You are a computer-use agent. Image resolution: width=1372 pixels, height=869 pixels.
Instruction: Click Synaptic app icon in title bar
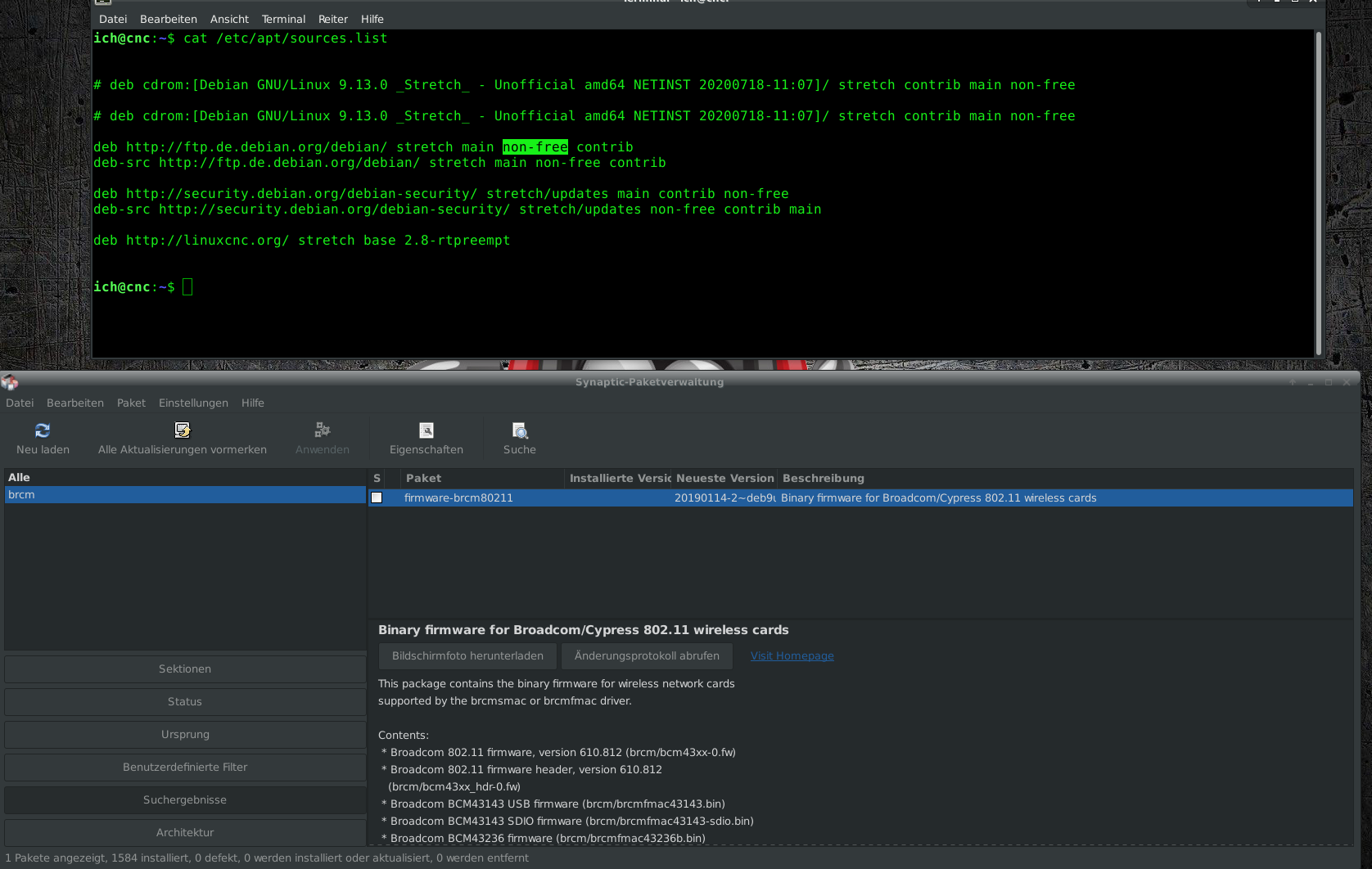[x=10, y=381]
